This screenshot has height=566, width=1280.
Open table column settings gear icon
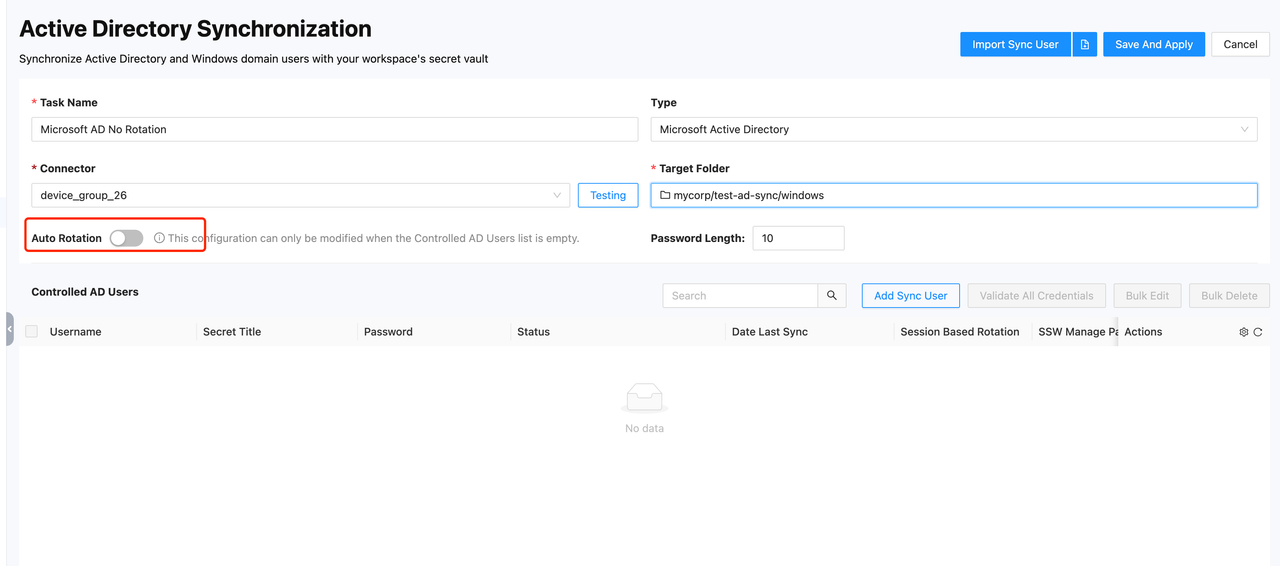click(x=1244, y=332)
